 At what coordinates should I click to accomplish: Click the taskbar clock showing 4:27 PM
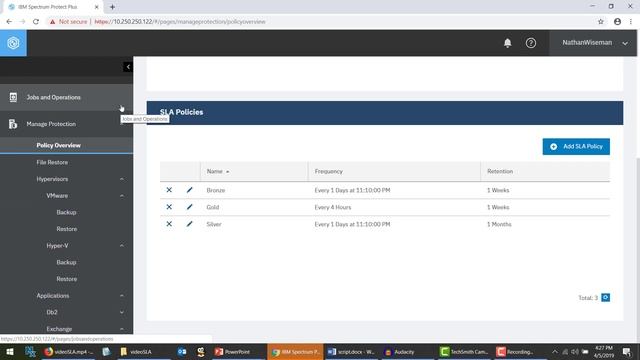(604, 352)
